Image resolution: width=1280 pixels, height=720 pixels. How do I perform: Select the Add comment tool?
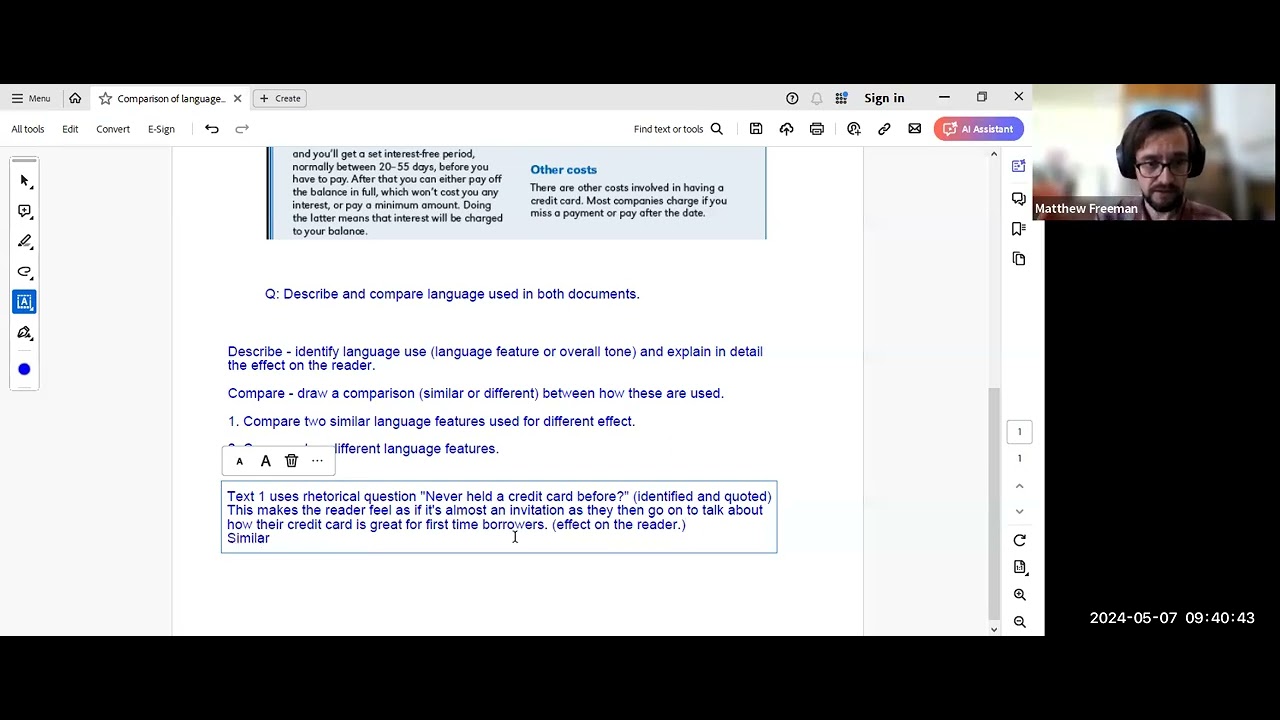[25, 211]
